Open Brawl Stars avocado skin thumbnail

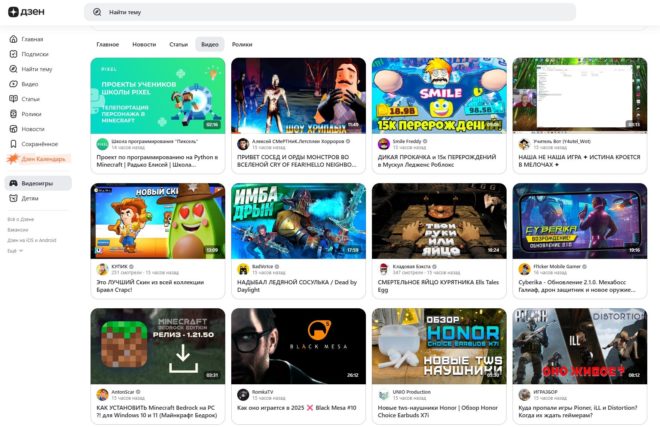(158, 221)
